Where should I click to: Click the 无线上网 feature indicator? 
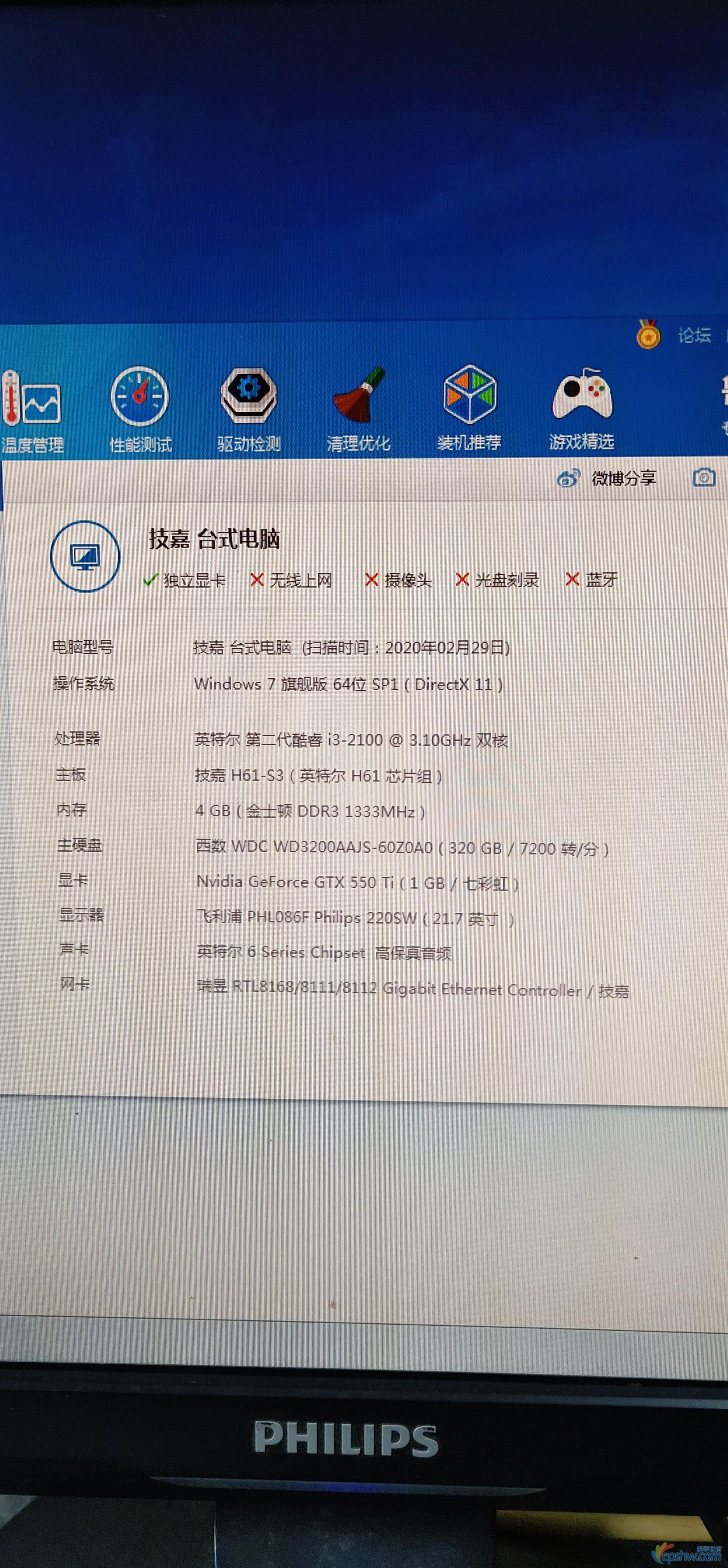click(x=291, y=580)
